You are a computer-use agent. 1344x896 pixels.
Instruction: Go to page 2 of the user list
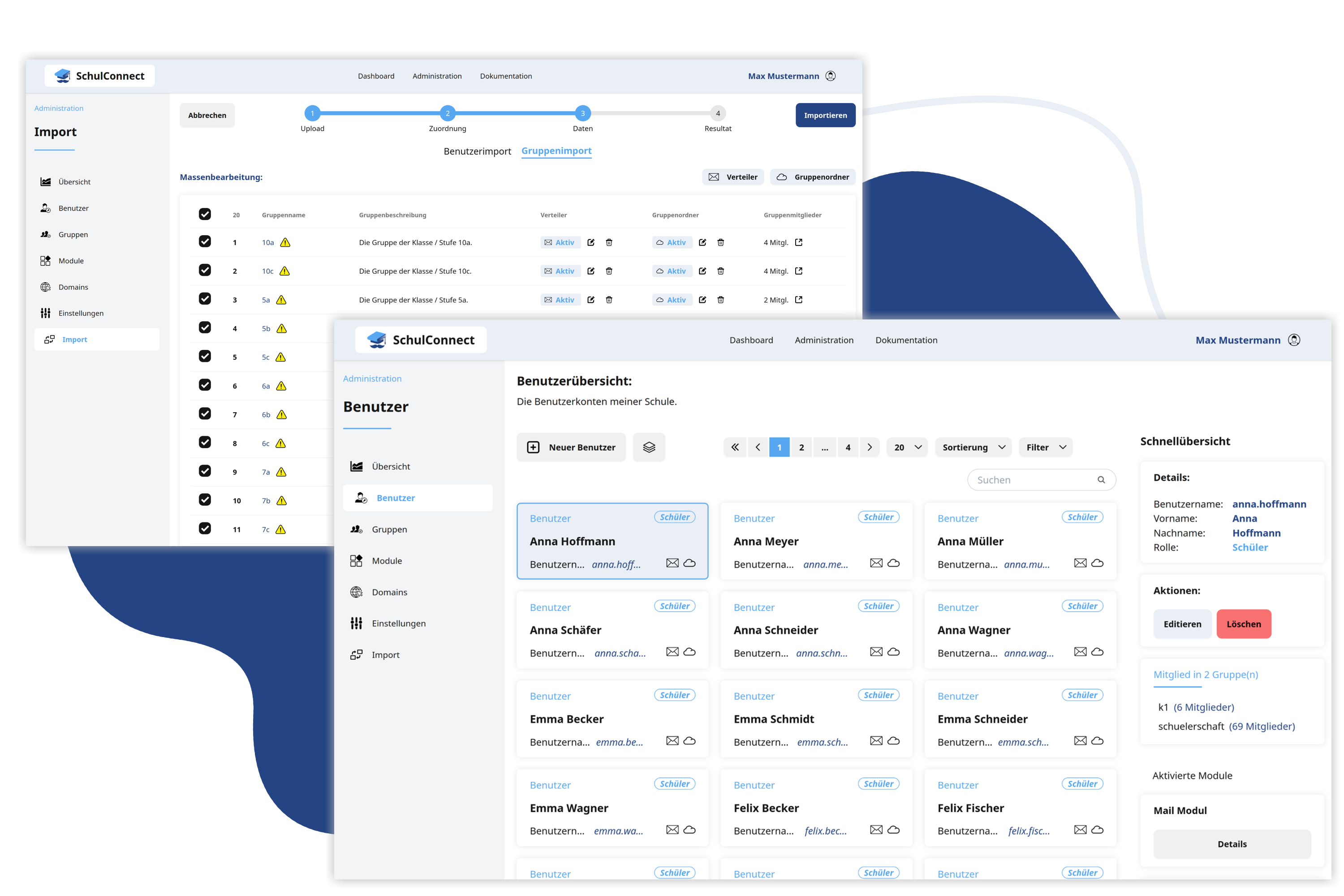801,448
